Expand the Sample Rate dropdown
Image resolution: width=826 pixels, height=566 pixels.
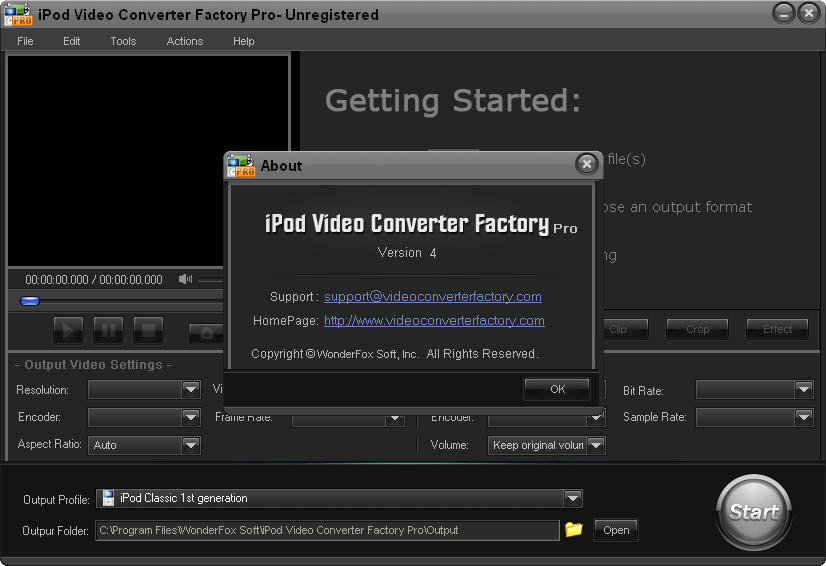[x=803, y=417]
